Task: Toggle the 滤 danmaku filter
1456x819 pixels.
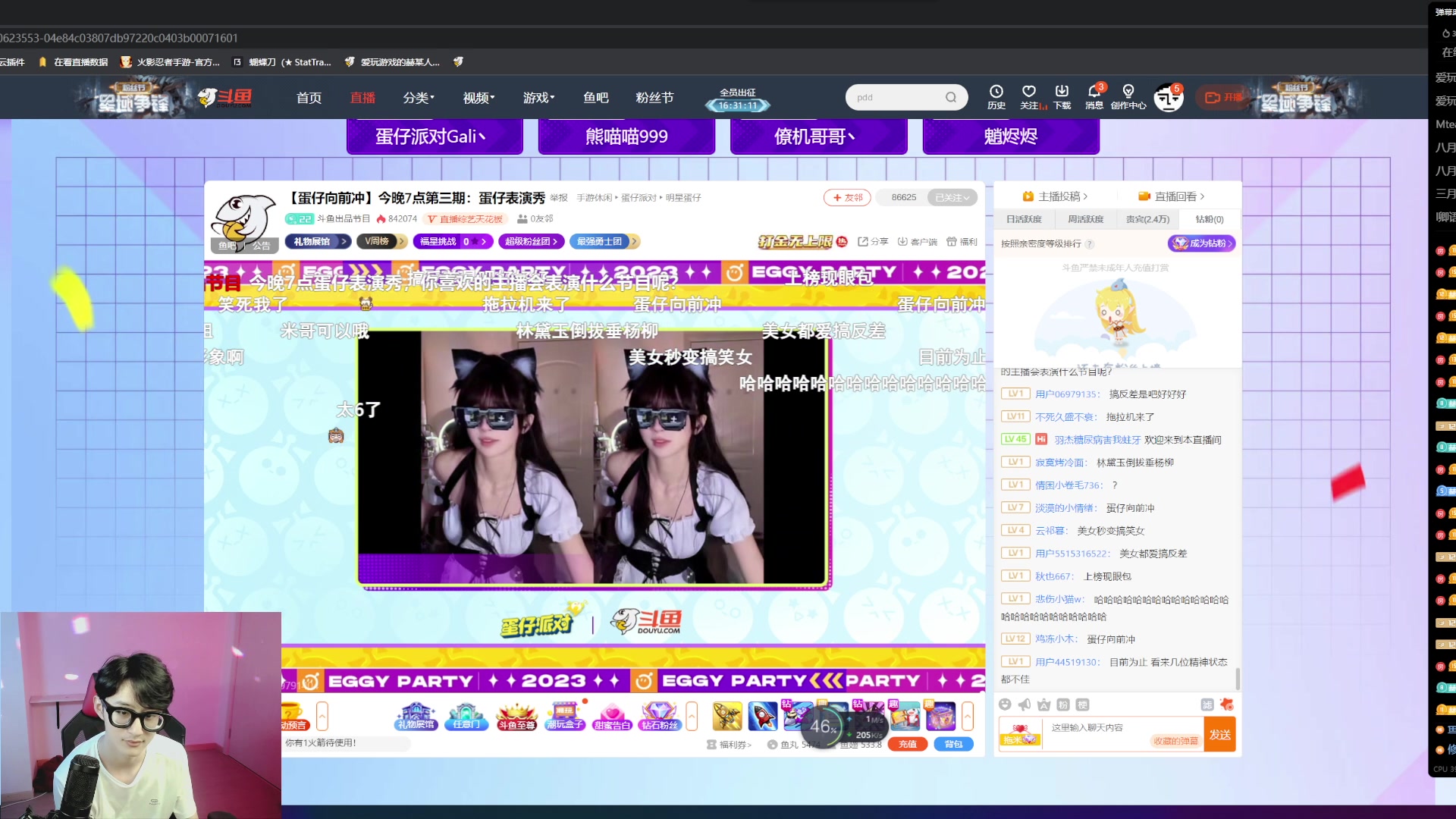Action: (1209, 704)
